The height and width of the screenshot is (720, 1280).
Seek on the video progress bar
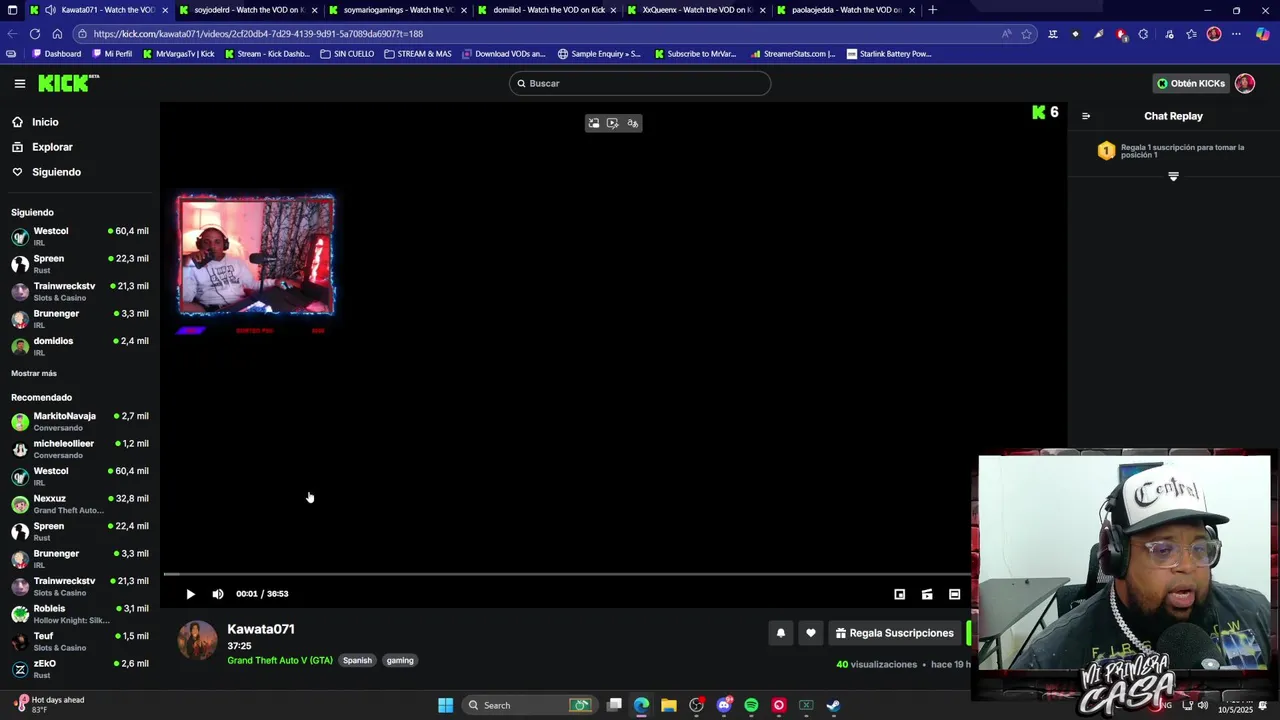(x=567, y=574)
